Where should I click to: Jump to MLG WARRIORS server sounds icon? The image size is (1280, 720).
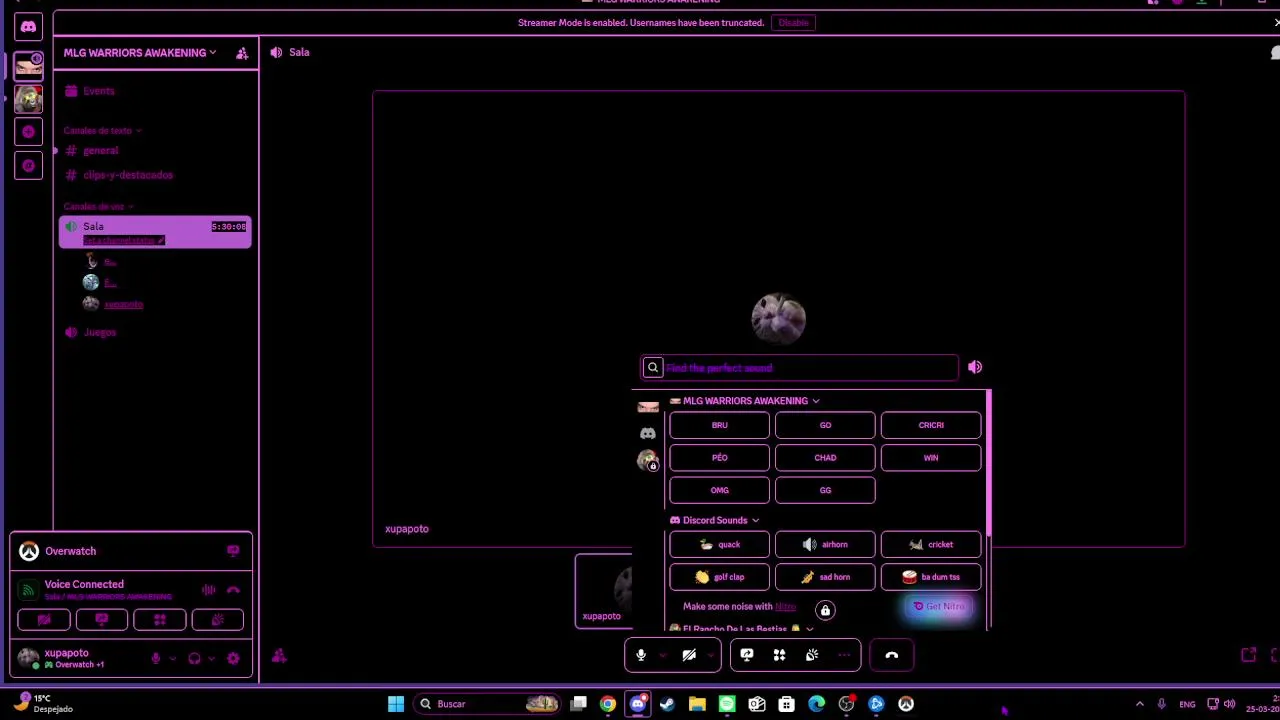(648, 406)
